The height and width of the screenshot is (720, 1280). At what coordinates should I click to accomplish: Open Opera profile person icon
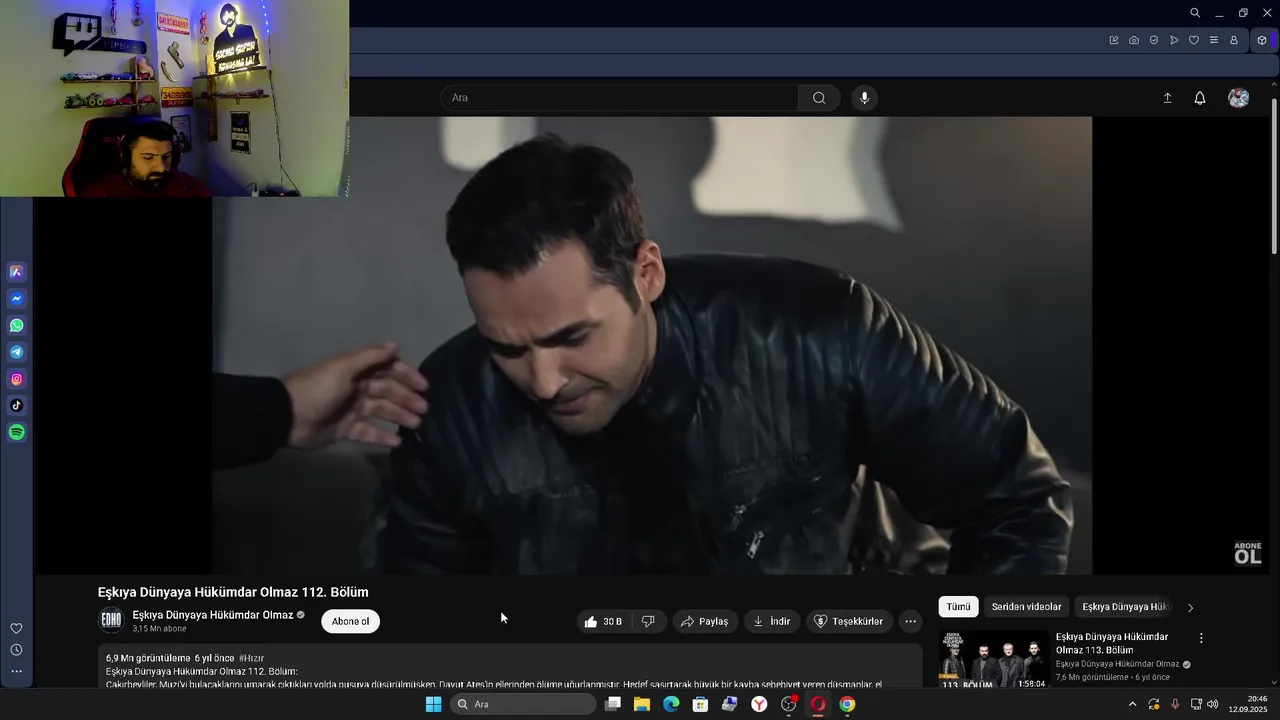pyautogui.click(x=1234, y=40)
